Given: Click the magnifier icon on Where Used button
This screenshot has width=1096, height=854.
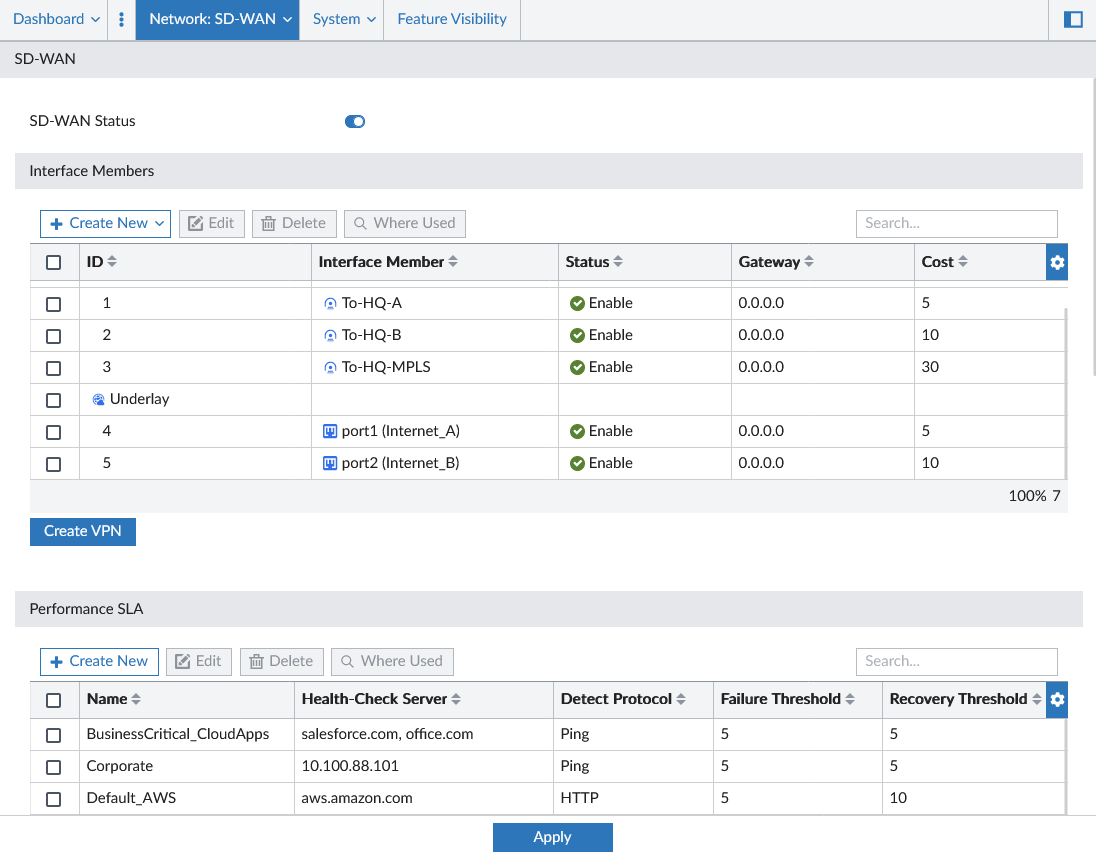Looking at the screenshot, I should [360, 223].
